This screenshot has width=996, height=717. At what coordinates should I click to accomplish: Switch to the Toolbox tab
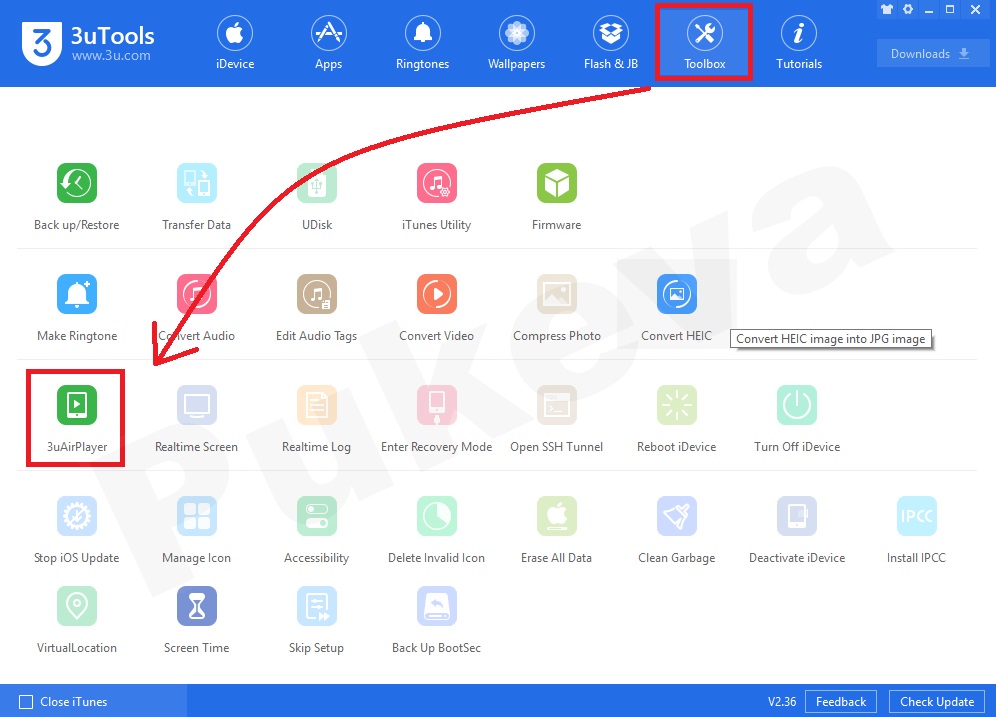click(704, 43)
